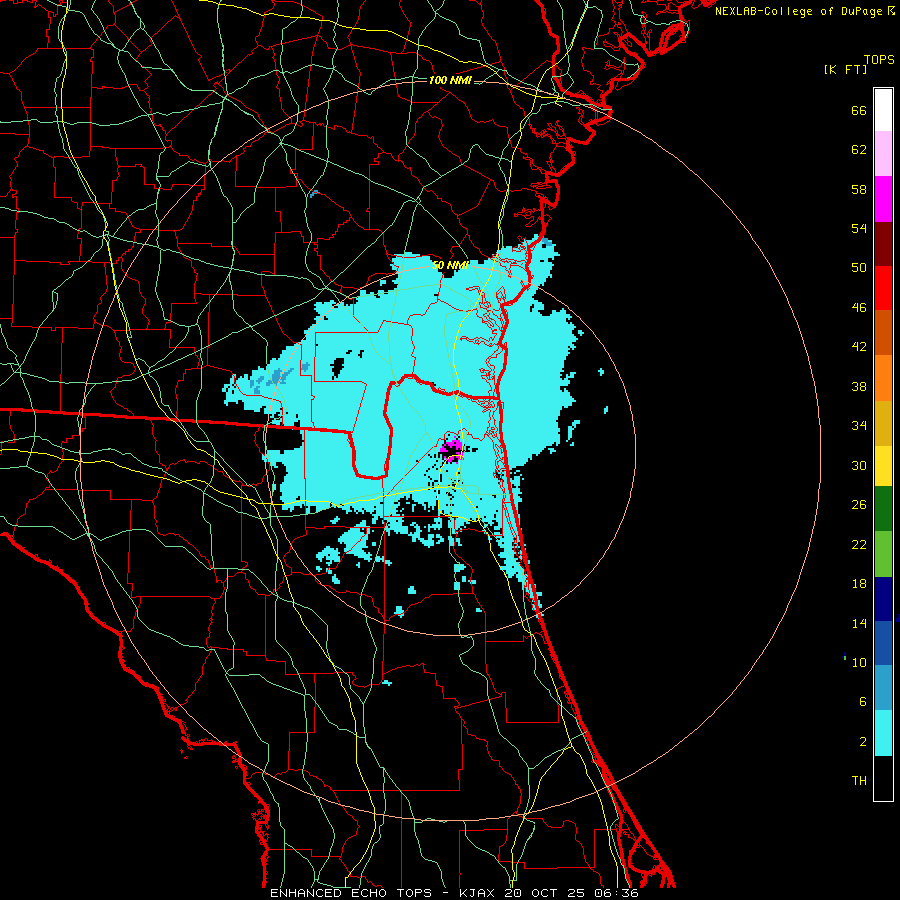Click the 2 scale value
This screenshot has height=900, width=900.
point(863,742)
